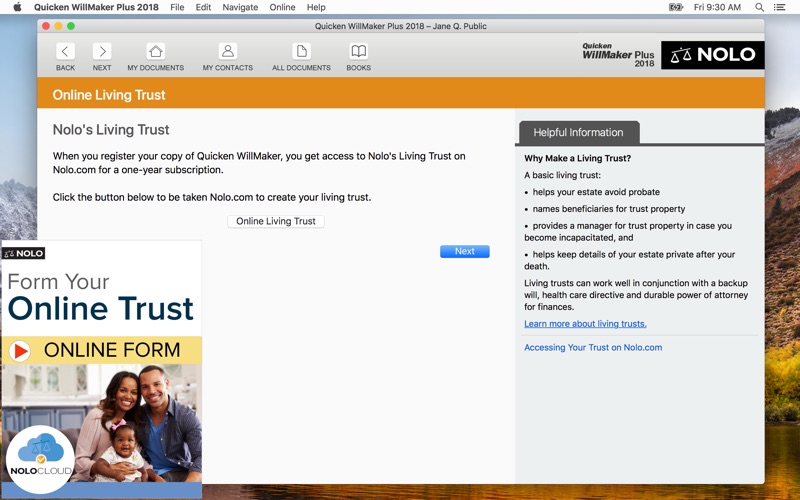
Task: Click the Quicken WillMaker Plus 2018 logo
Action: point(618,55)
